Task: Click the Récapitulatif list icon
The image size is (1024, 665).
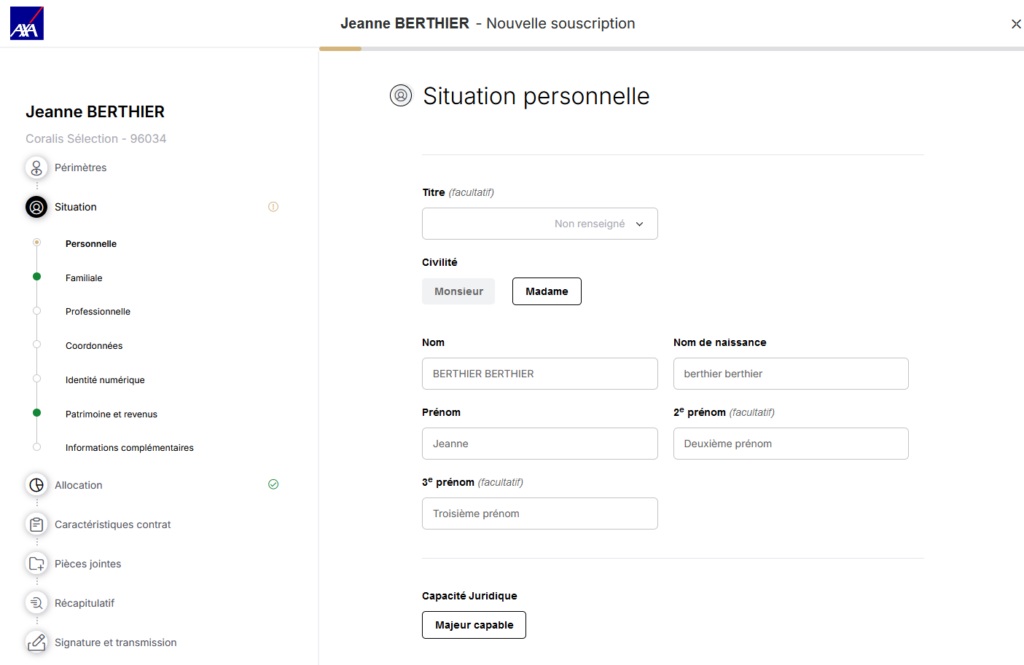Action: click(x=37, y=603)
